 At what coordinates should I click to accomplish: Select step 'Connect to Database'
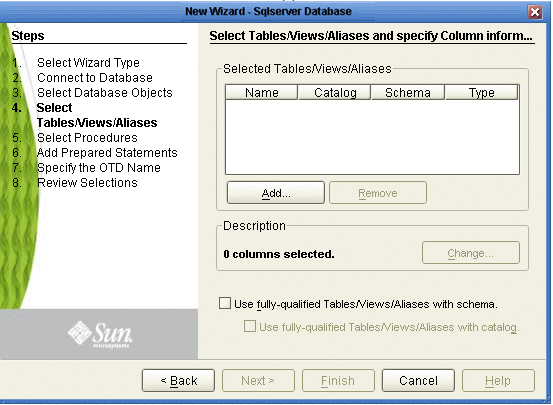point(95,78)
